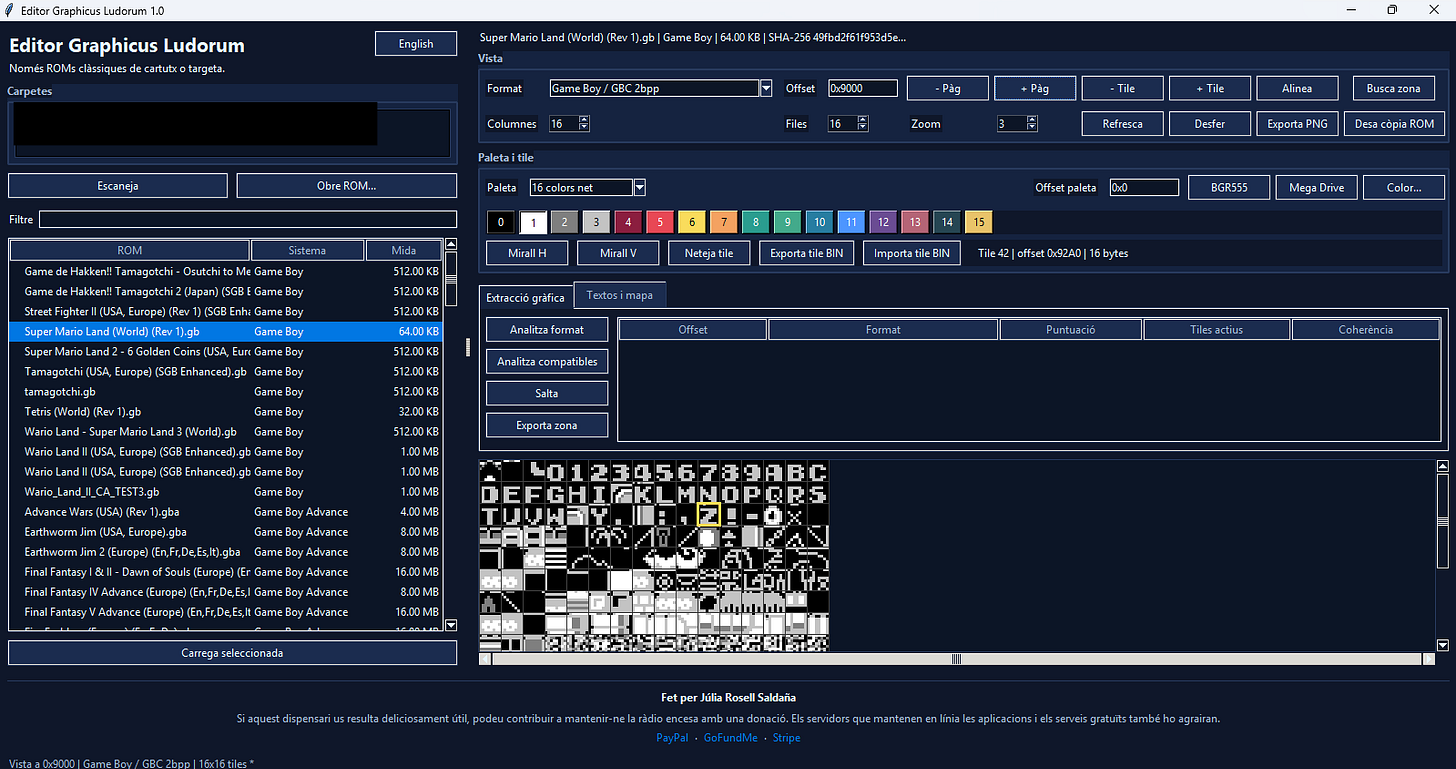The height and width of the screenshot is (769, 1456).
Task: Click the Analitza compatibles button
Action: [547, 361]
